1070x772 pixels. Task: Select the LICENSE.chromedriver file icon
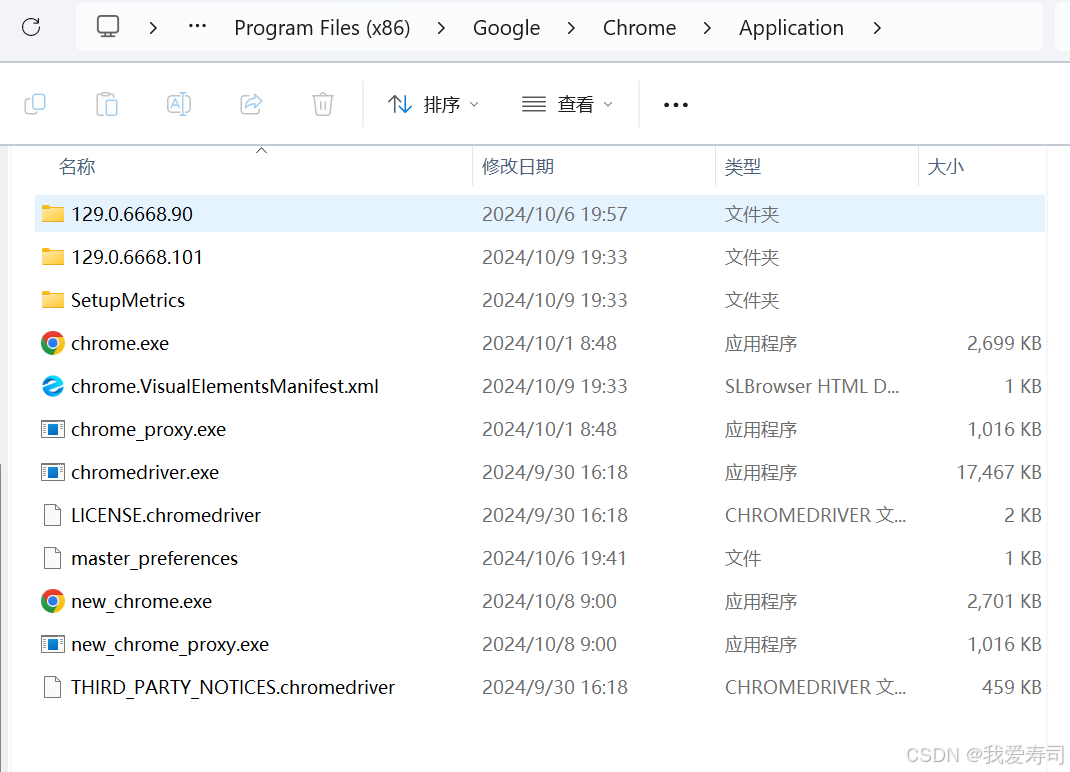click(53, 515)
